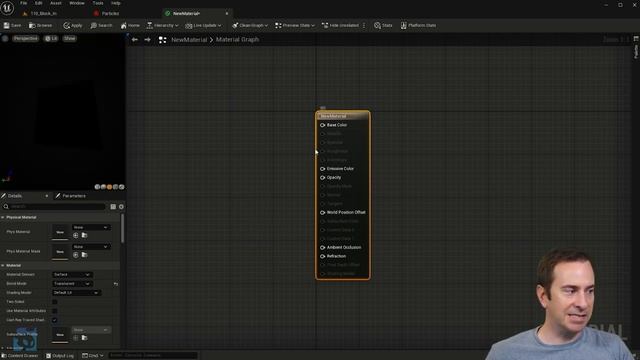
Task: Click the Save toolbar icon
Action: pyautogui.click(x=7, y=25)
